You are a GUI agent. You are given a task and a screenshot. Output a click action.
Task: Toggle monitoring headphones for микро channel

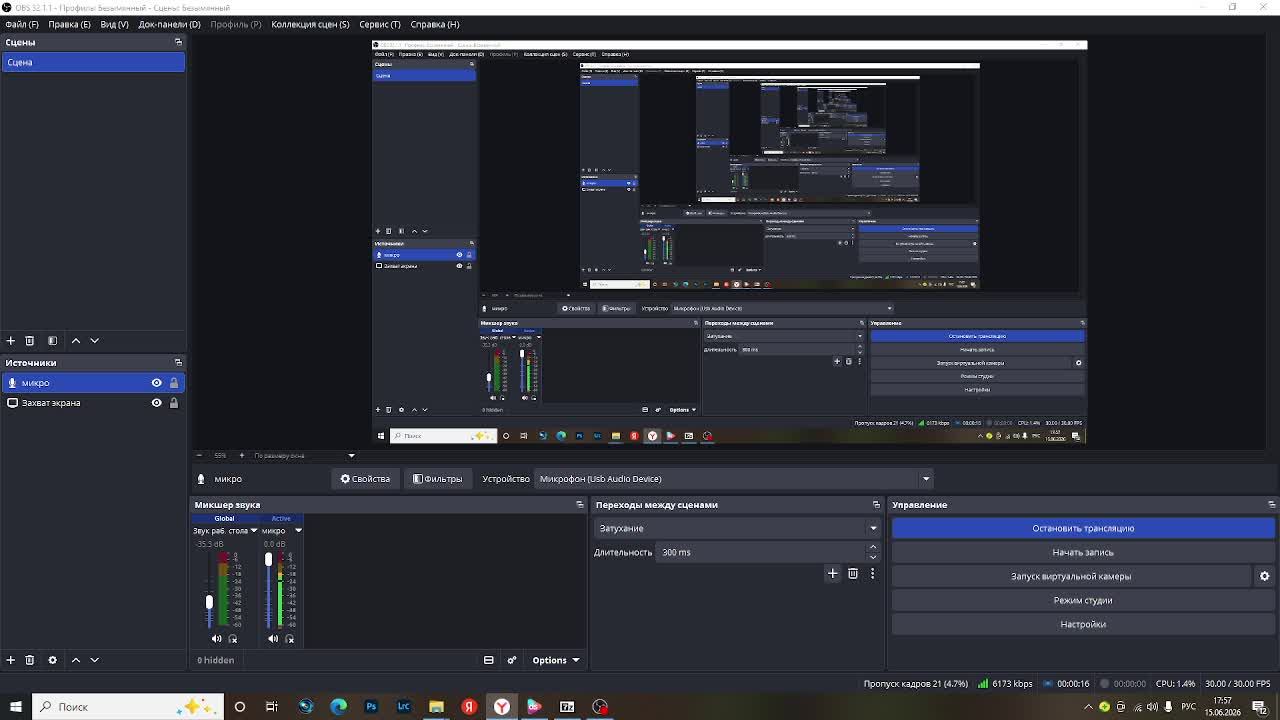point(290,638)
